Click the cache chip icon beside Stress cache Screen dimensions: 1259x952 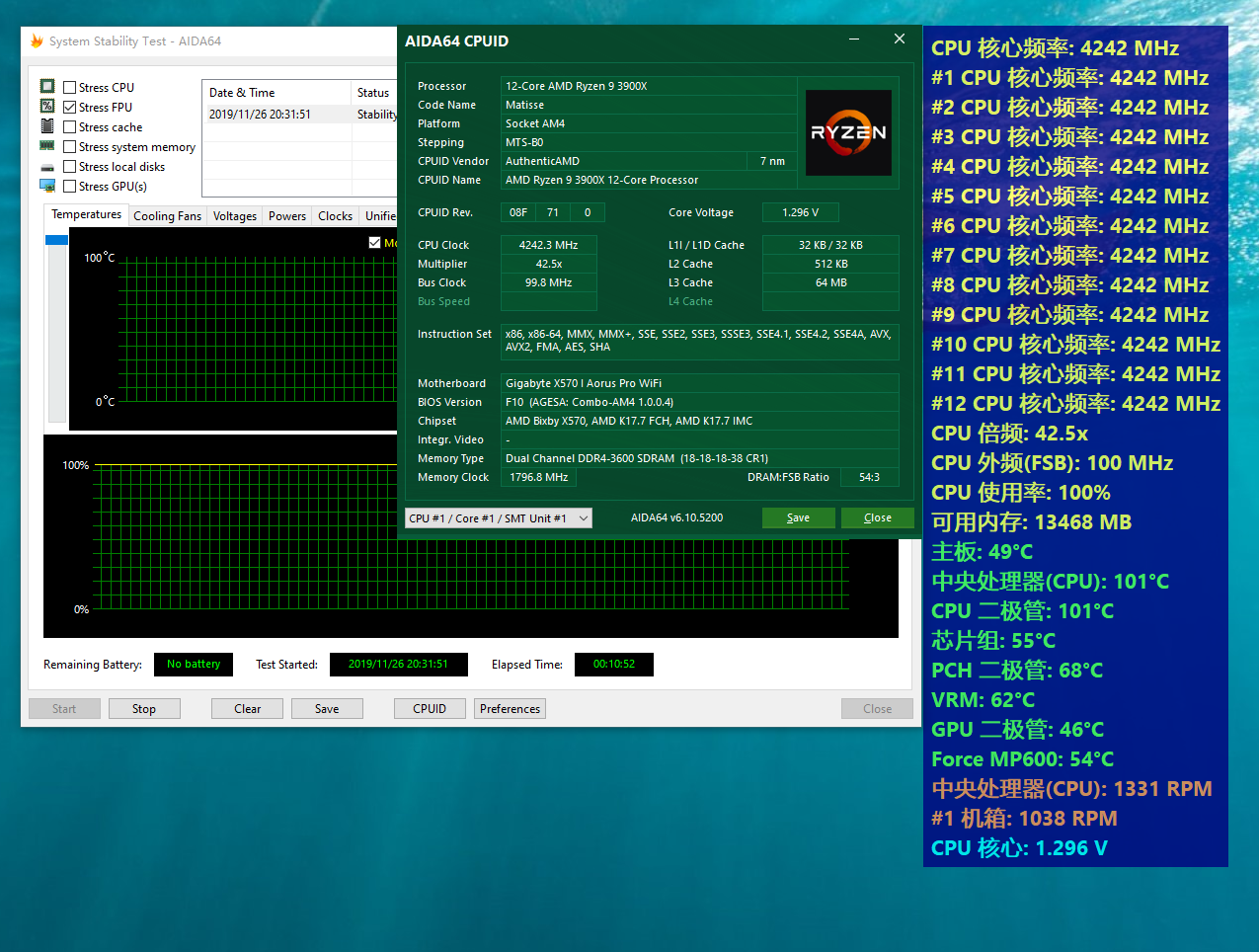46,126
